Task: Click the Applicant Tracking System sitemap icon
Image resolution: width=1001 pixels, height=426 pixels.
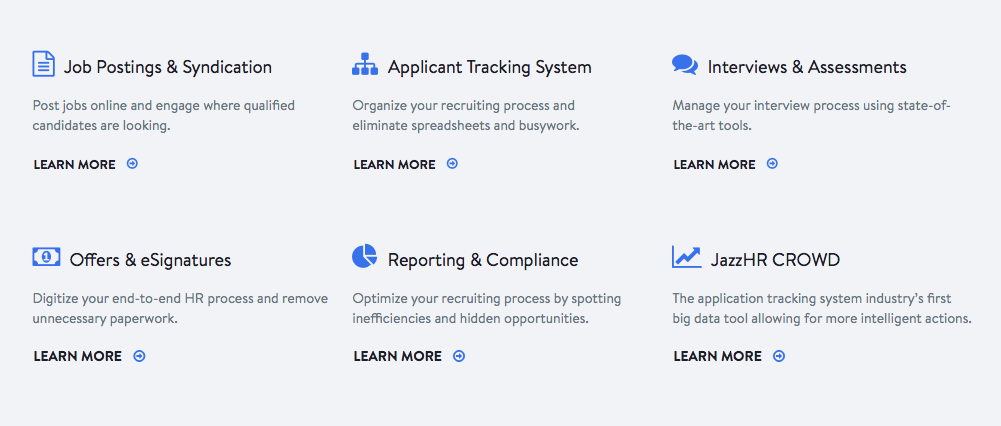Action: pyautogui.click(x=365, y=65)
